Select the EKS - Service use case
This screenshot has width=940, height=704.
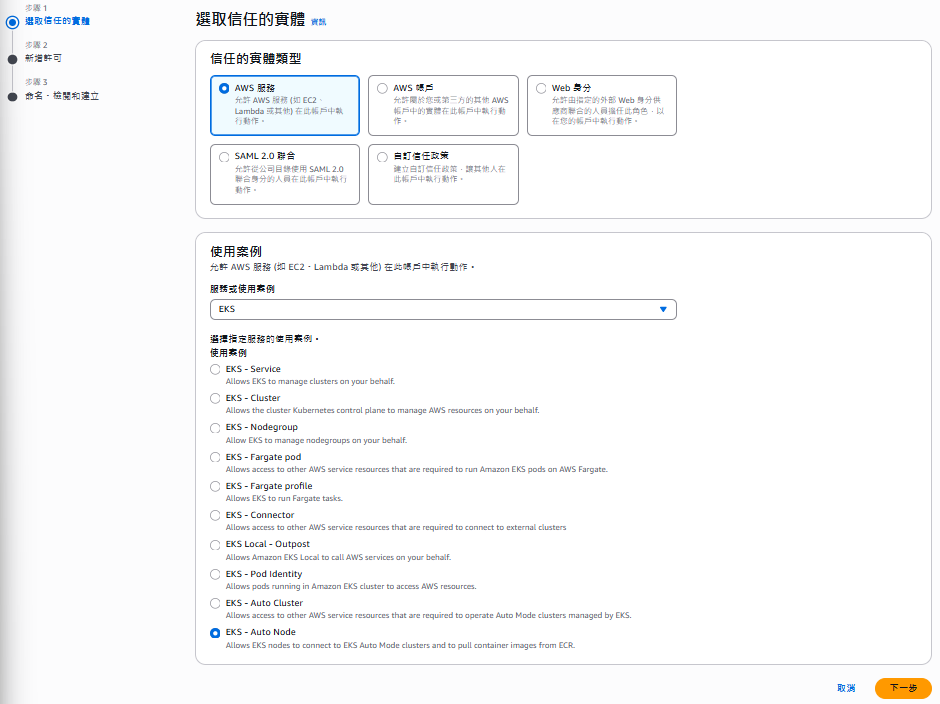pyautogui.click(x=215, y=369)
